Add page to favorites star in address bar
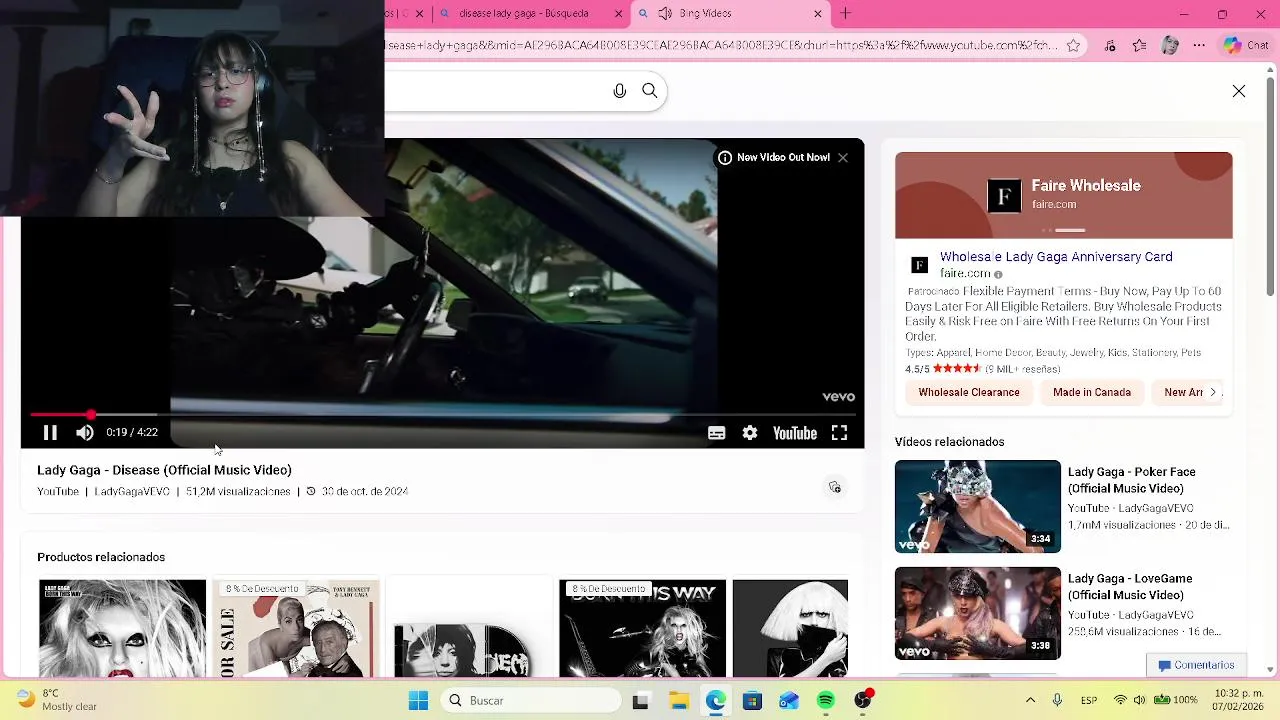 pos(1073,45)
